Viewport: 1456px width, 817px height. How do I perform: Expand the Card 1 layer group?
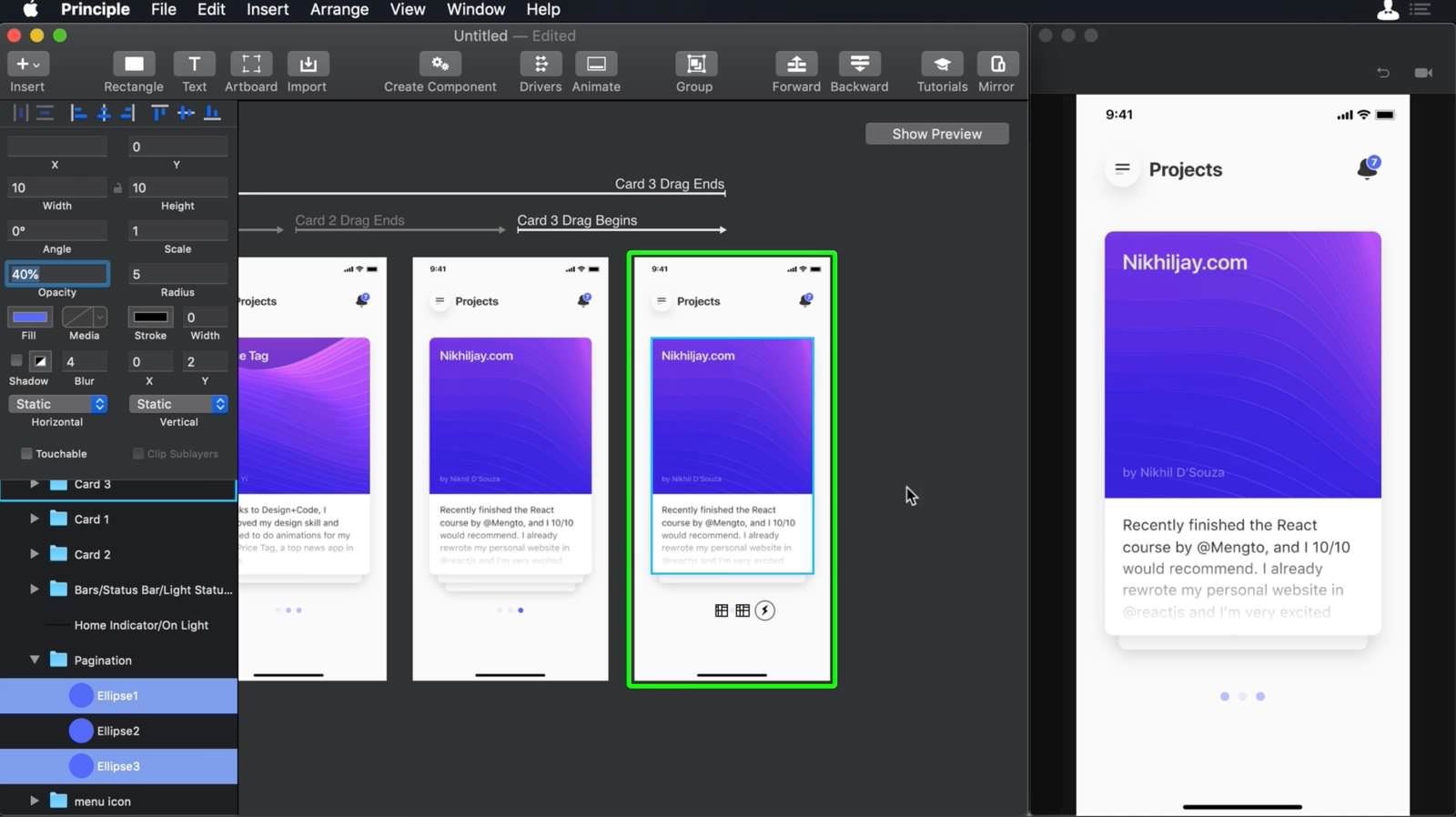[x=34, y=519]
